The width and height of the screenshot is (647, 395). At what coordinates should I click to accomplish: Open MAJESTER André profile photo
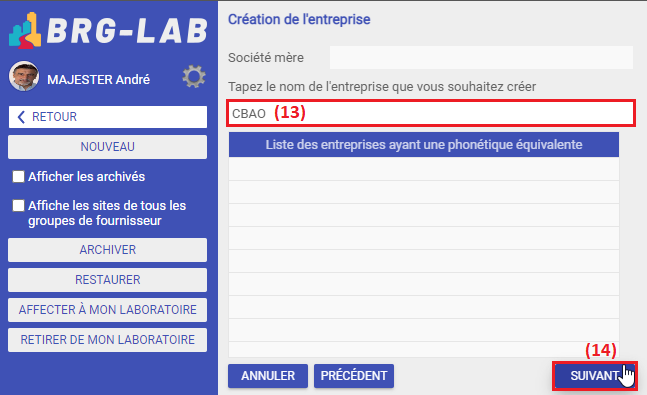[x=24, y=76]
